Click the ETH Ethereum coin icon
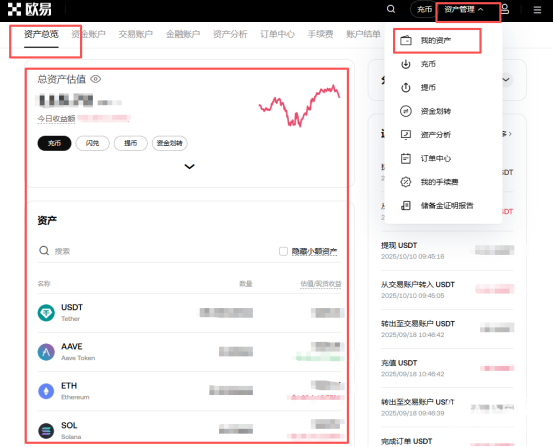The height and width of the screenshot is (447, 554). pyautogui.click(x=46, y=391)
